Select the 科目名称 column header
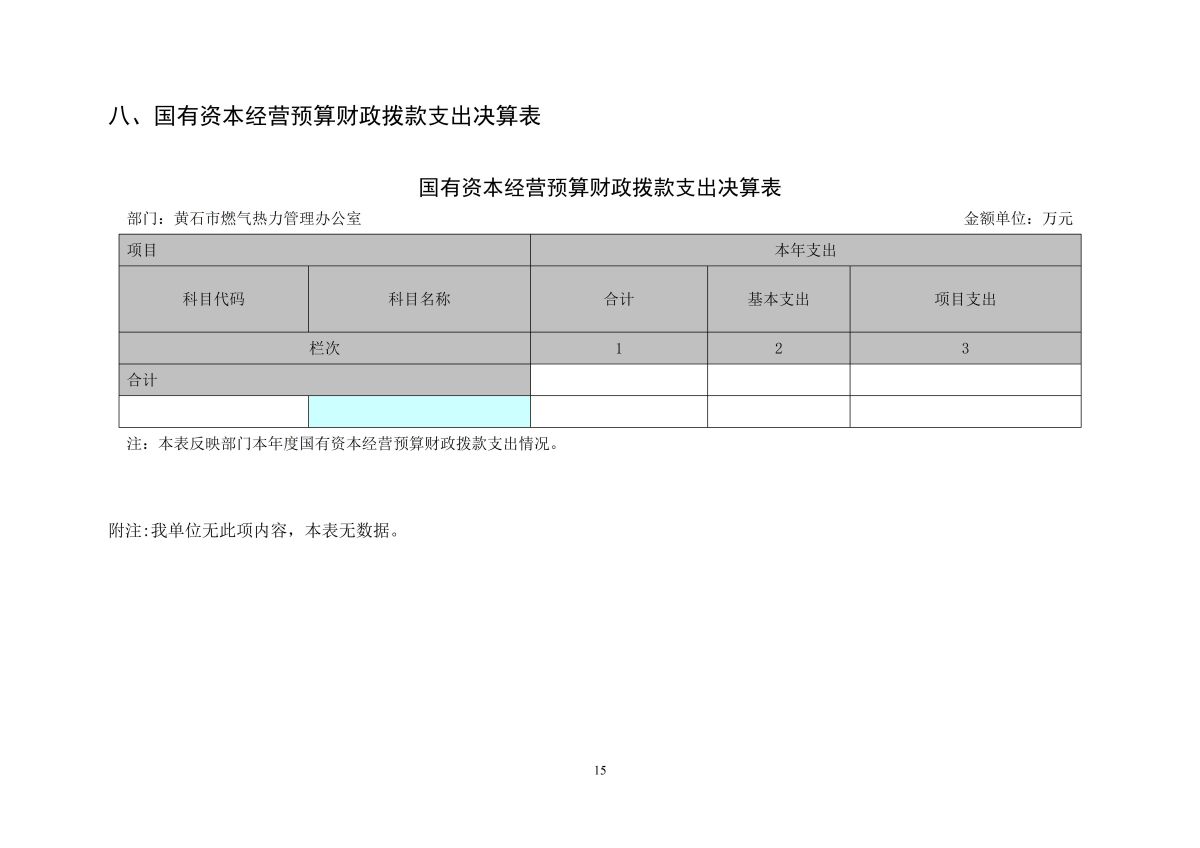Screen dimensions: 1200x848 (419, 299)
